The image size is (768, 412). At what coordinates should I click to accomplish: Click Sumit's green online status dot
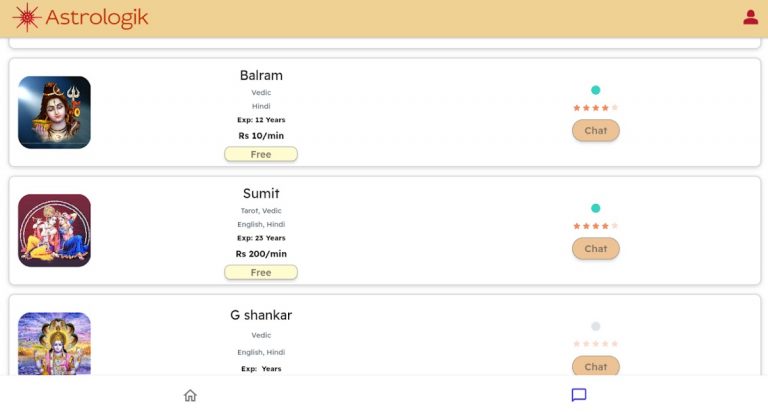[596, 208]
